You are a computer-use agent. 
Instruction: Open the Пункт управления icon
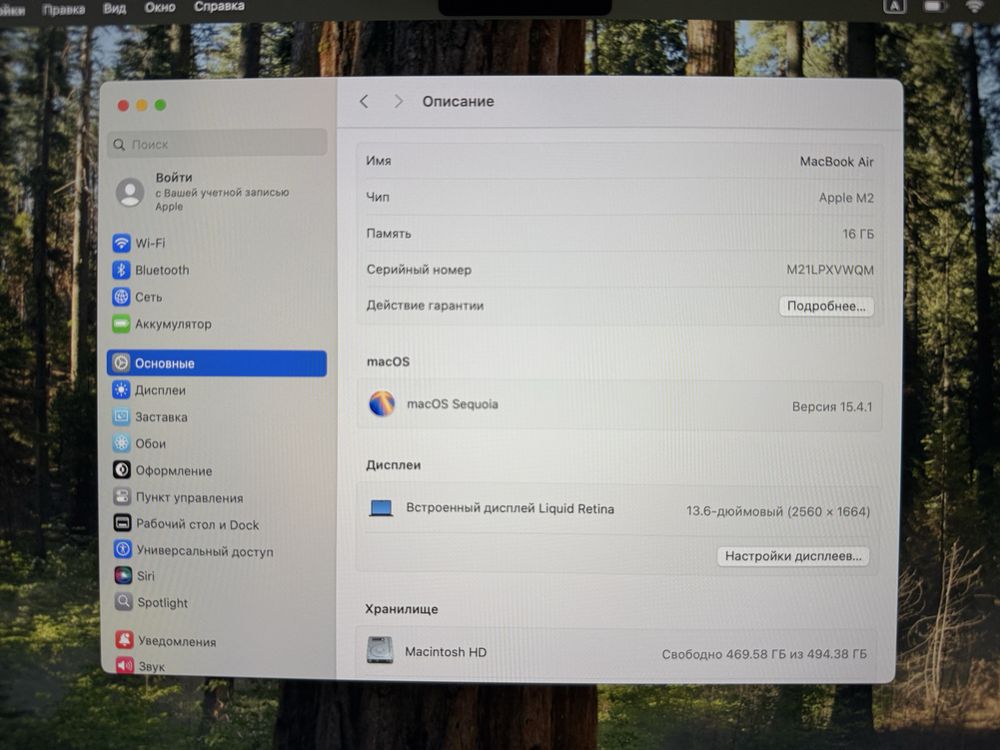pyautogui.click(x=122, y=497)
